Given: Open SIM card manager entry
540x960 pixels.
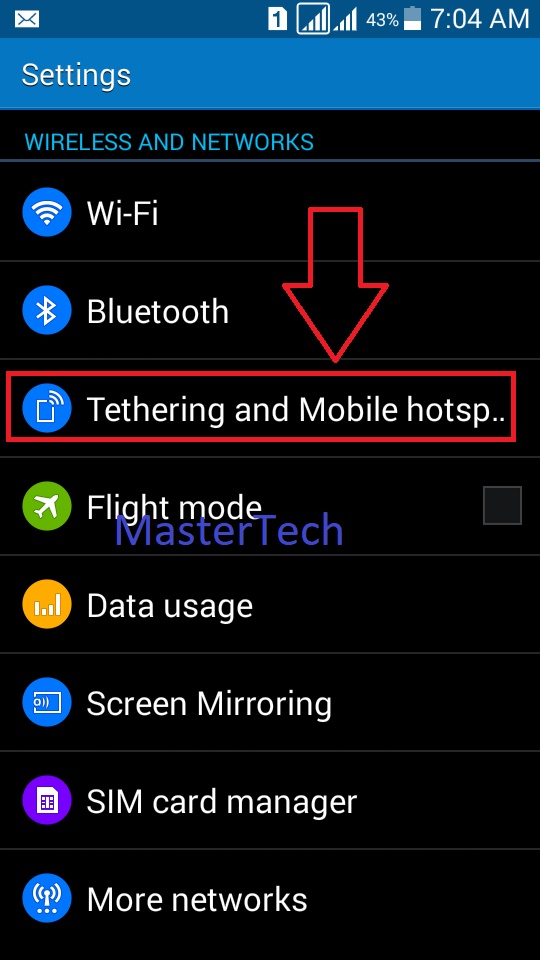Looking at the screenshot, I should click(x=270, y=801).
